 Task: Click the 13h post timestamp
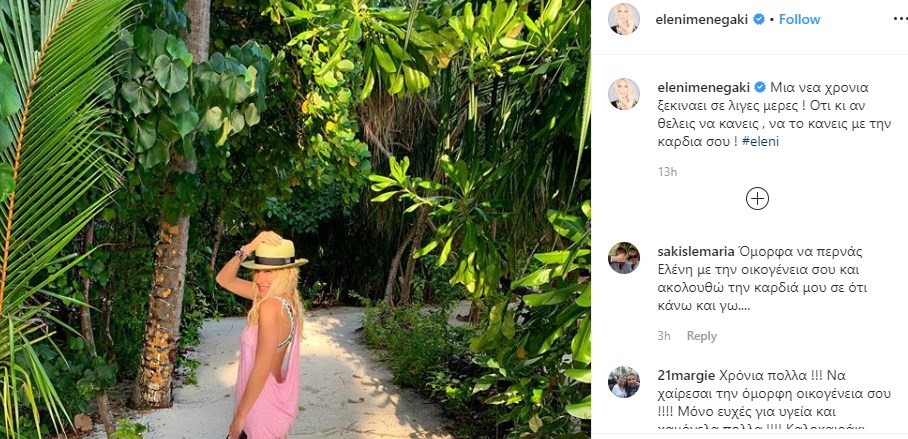tap(667, 171)
